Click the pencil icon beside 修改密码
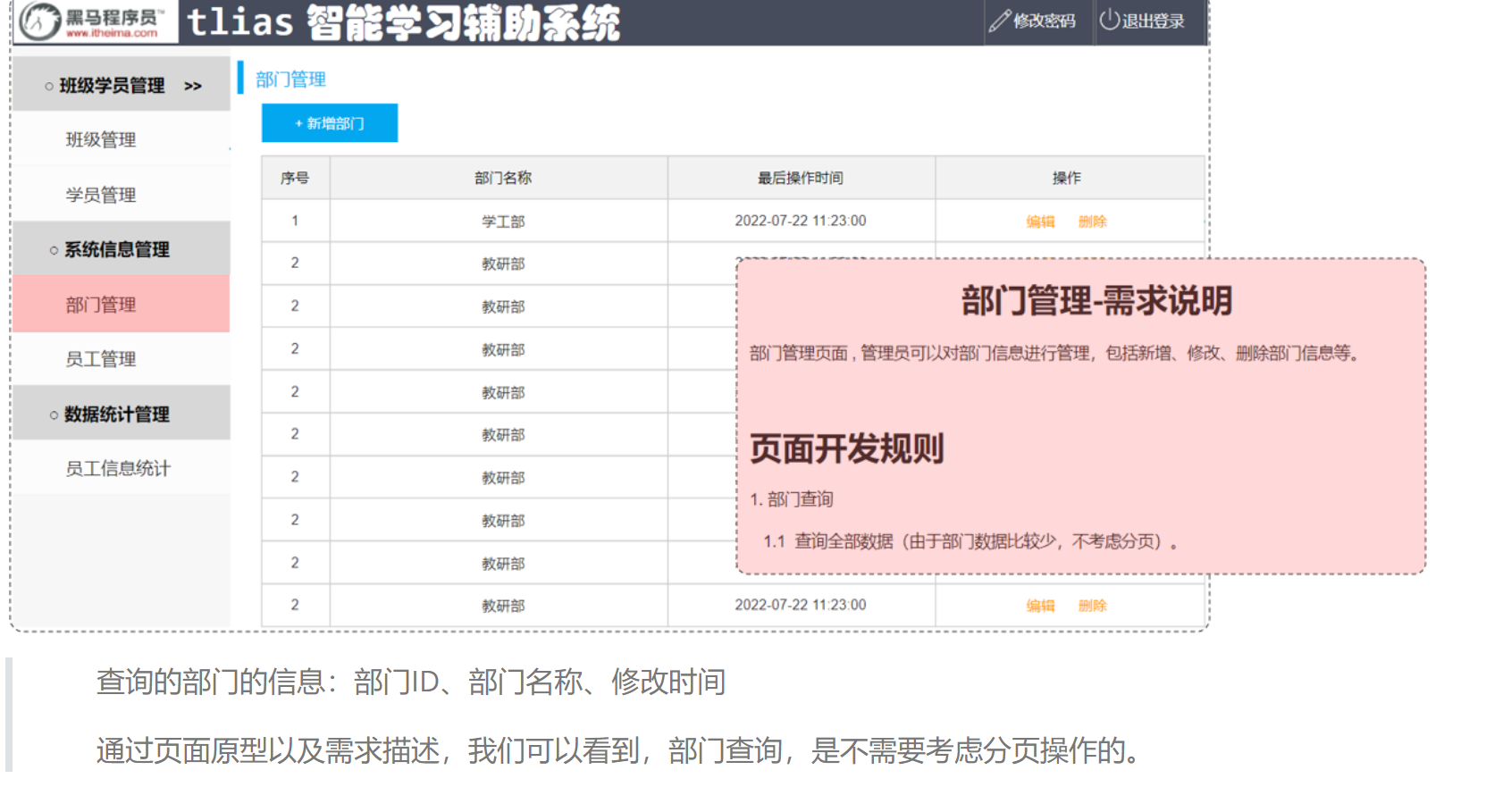 [1000, 21]
